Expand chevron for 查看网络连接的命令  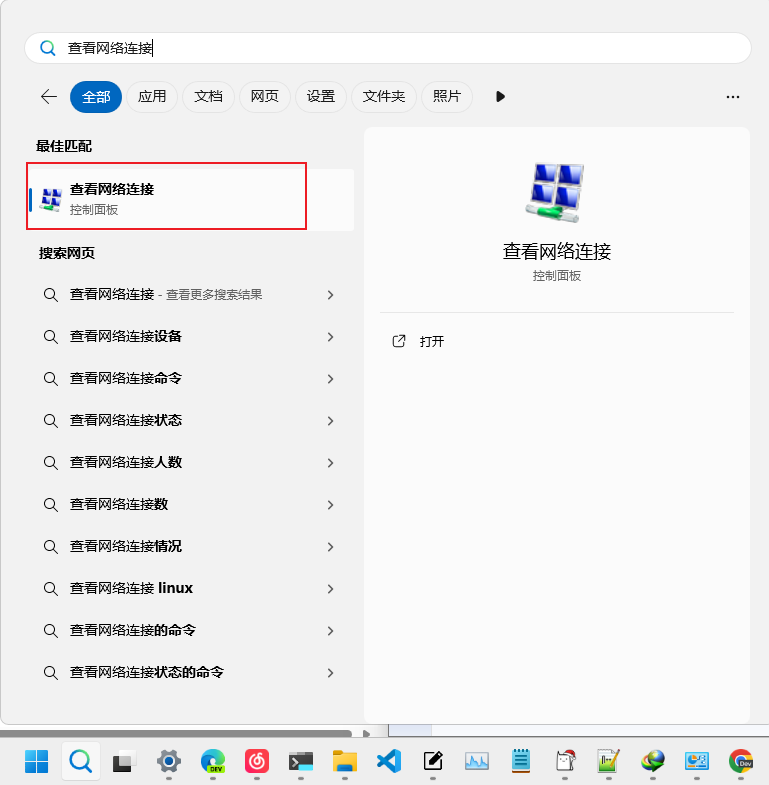click(330, 631)
